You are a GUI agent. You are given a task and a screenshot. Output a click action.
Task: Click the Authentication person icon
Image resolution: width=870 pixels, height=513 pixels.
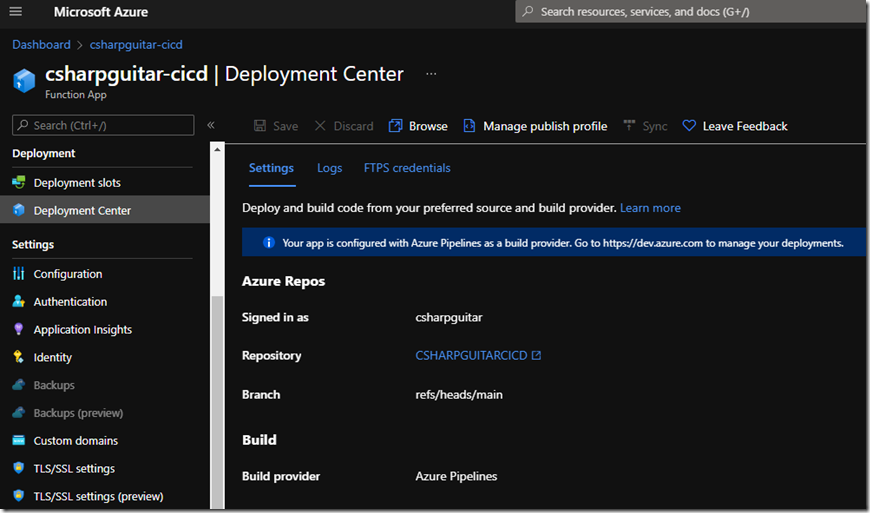pyautogui.click(x=19, y=301)
